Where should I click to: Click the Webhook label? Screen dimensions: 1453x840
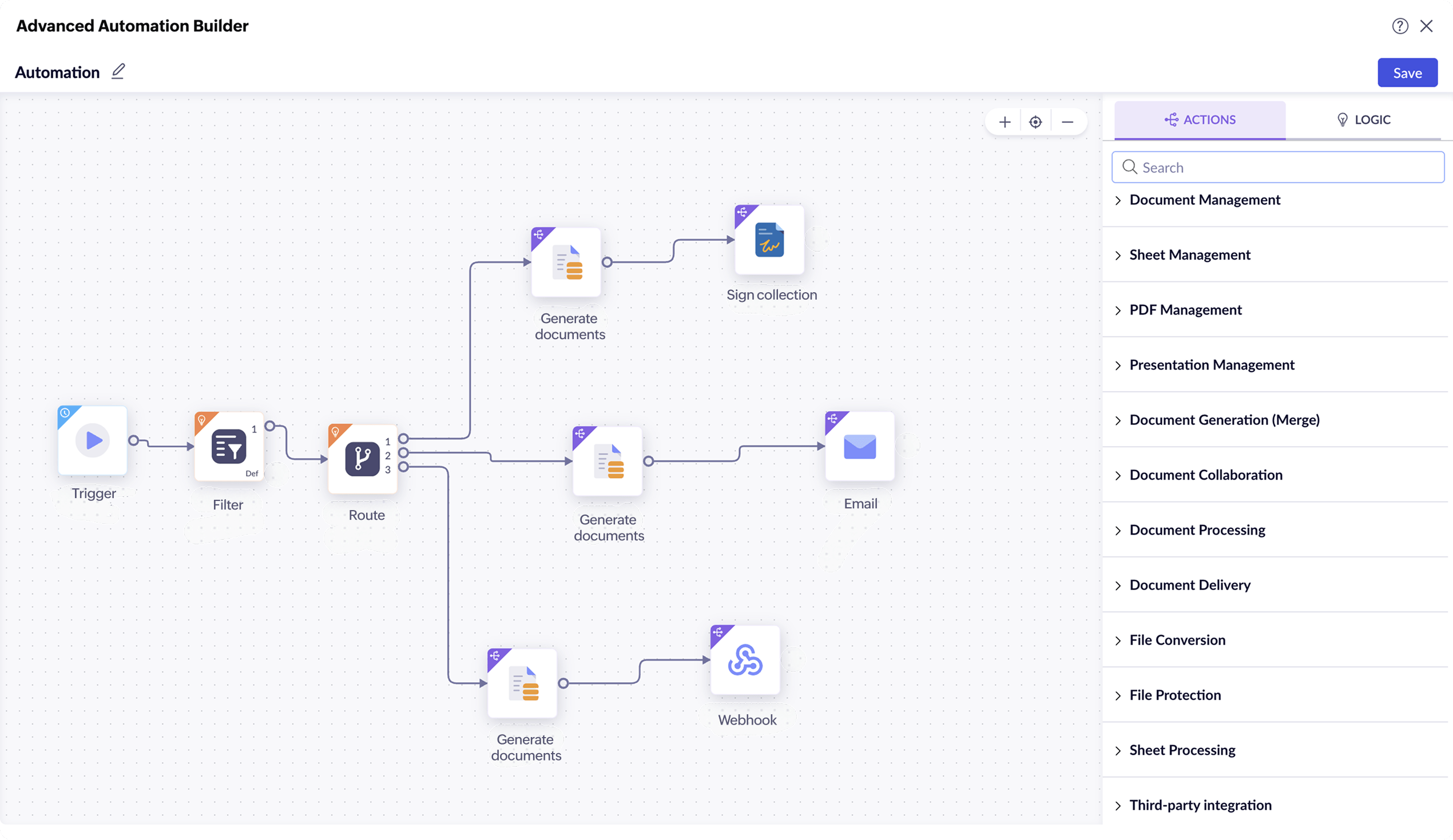[x=747, y=720]
